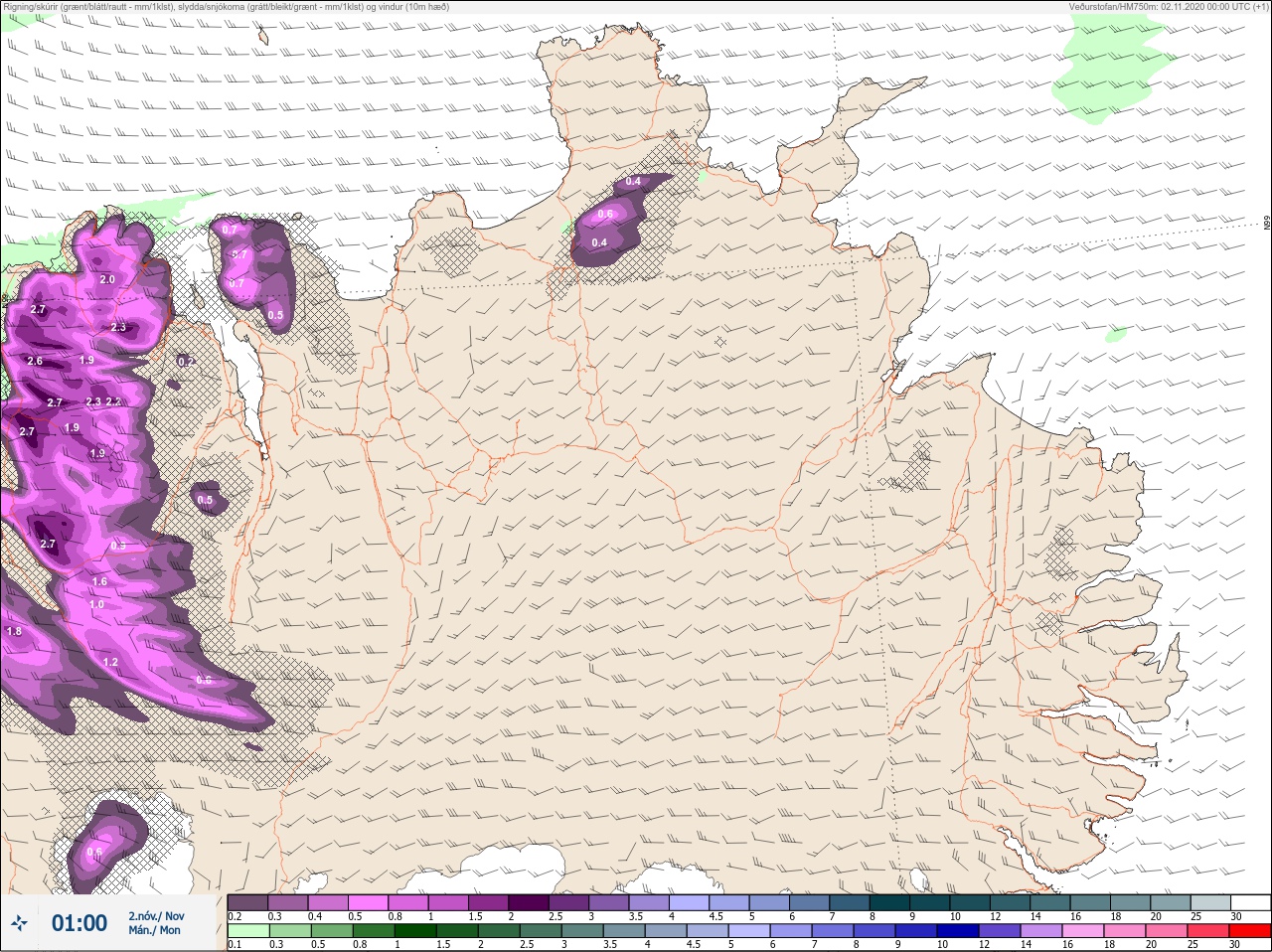Click the 1.8 precipitation value at the map's left edge
Viewport: 1272px width, 952px height.
pos(14,631)
